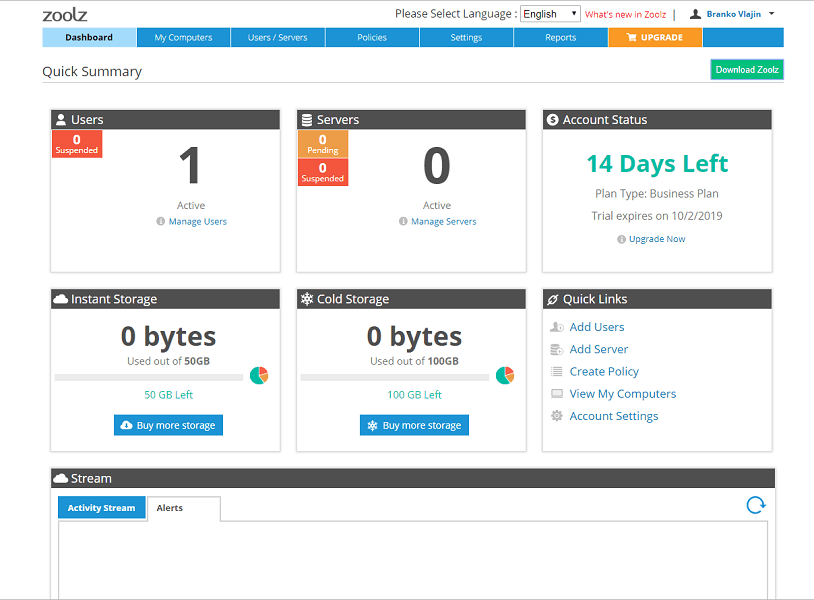Click the Branko Vlajin username link
Viewport: 814px width, 600px height.
point(734,14)
